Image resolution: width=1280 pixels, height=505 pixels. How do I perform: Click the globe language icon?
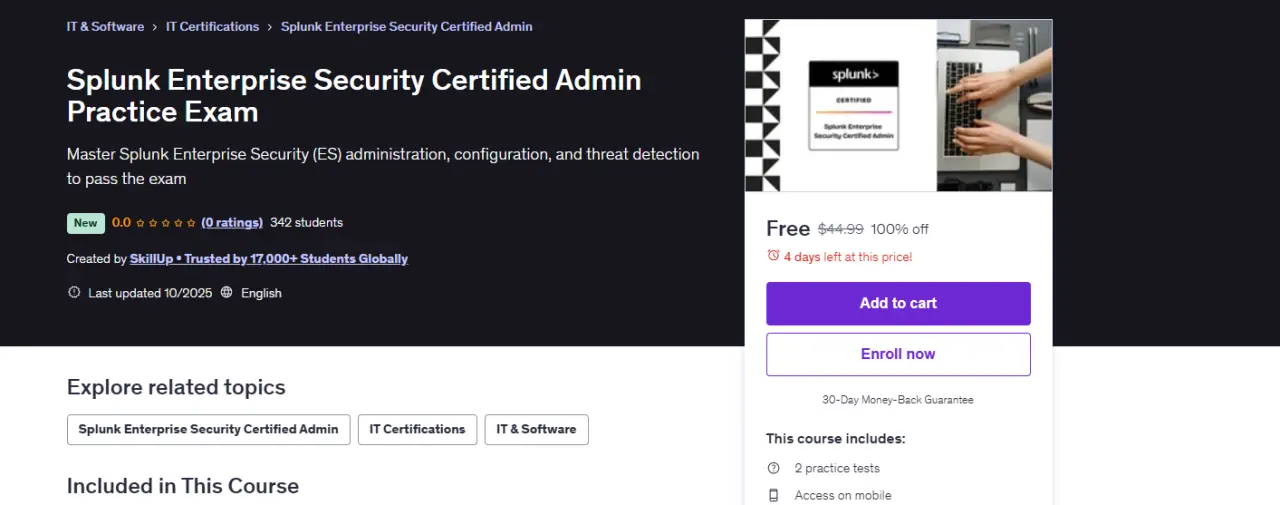click(227, 293)
